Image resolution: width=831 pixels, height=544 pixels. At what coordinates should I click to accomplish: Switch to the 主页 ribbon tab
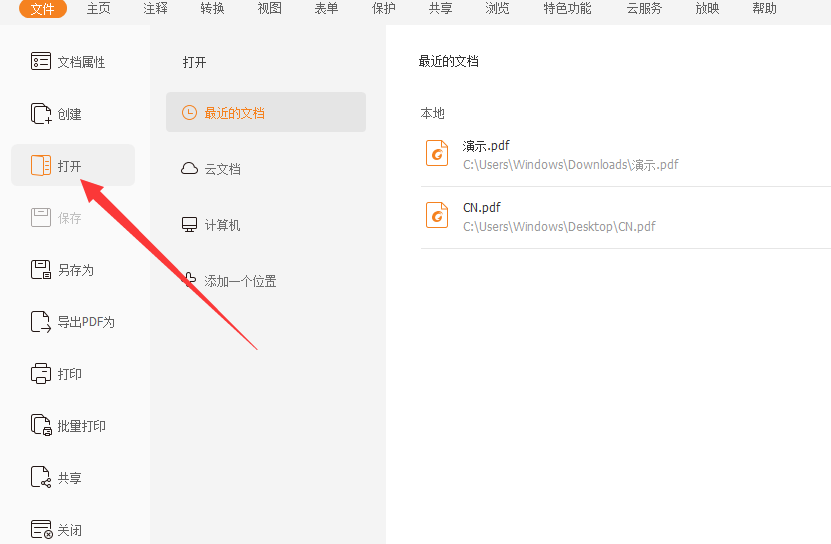click(x=99, y=9)
